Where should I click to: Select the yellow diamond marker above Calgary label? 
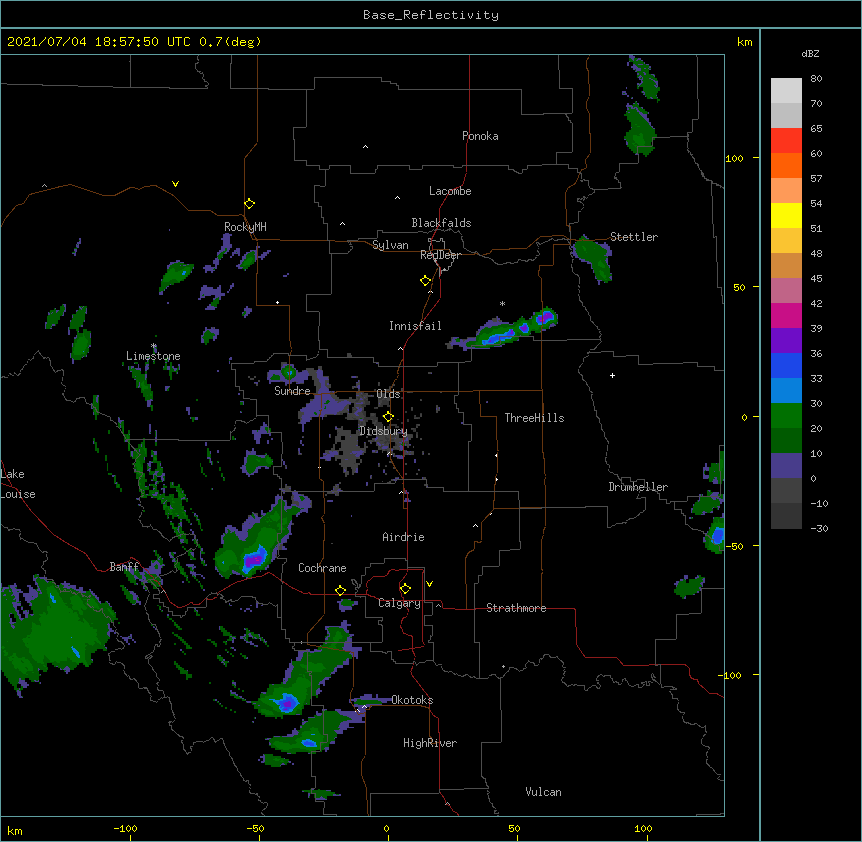405,589
